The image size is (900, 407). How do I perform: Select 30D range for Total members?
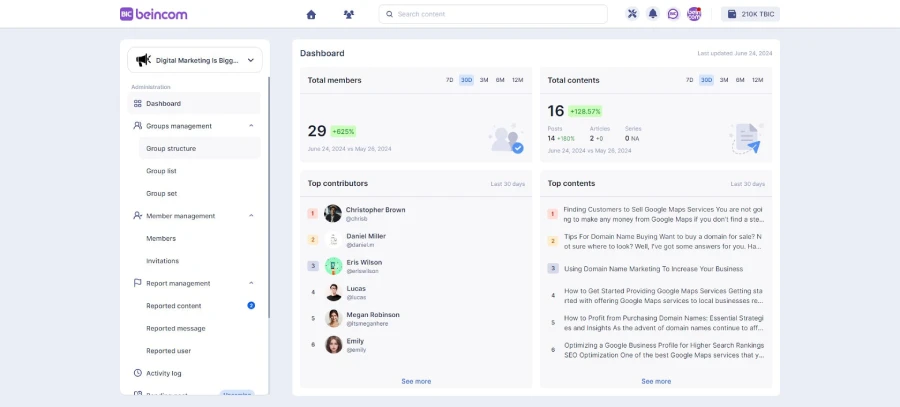[x=466, y=80]
